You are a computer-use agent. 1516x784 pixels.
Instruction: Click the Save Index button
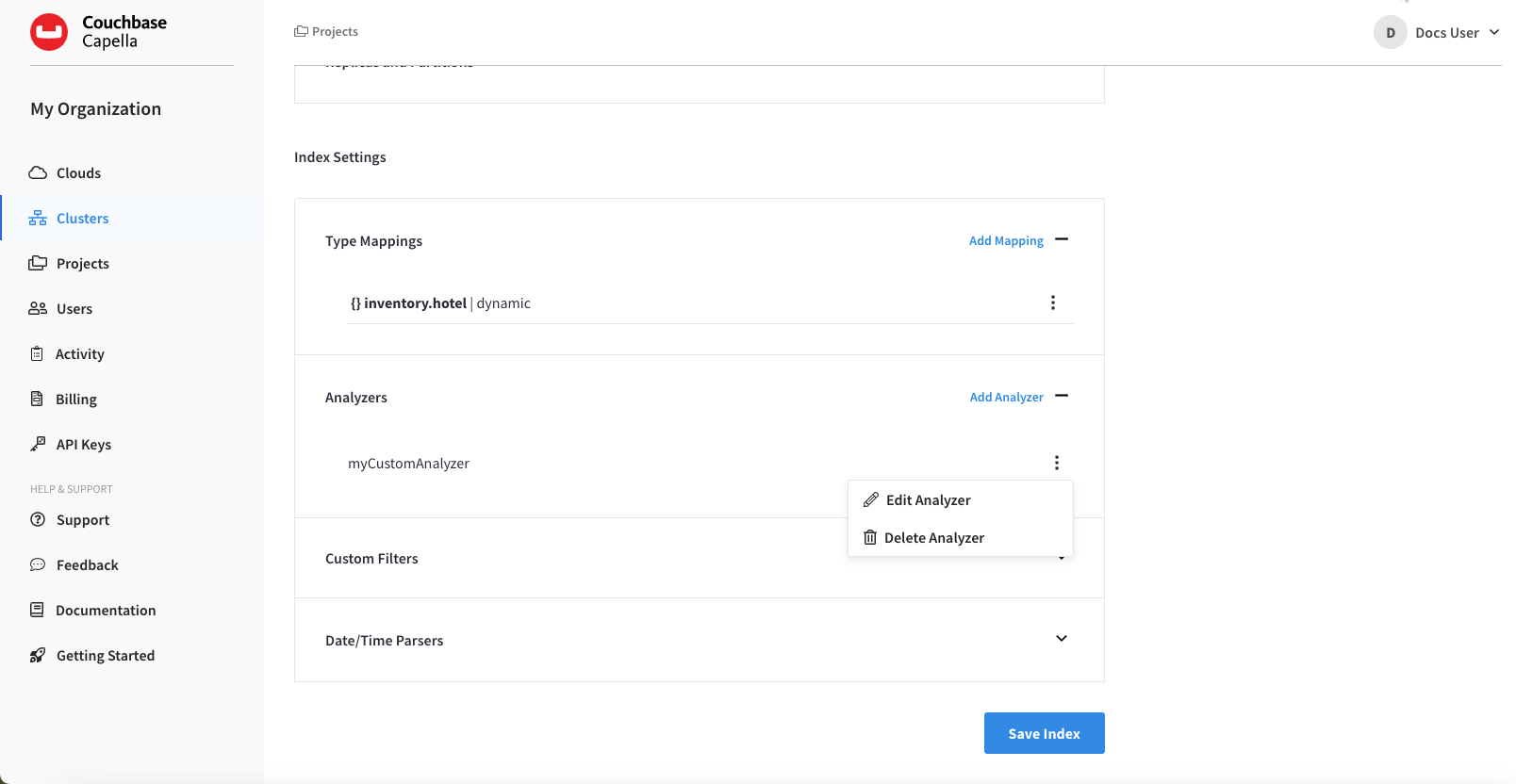pyautogui.click(x=1044, y=733)
